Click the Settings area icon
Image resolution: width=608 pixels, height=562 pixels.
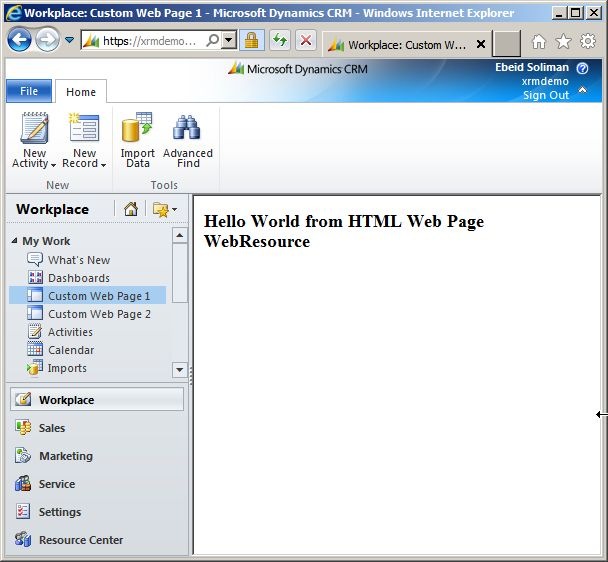pyautogui.click(x=23, y=512)
